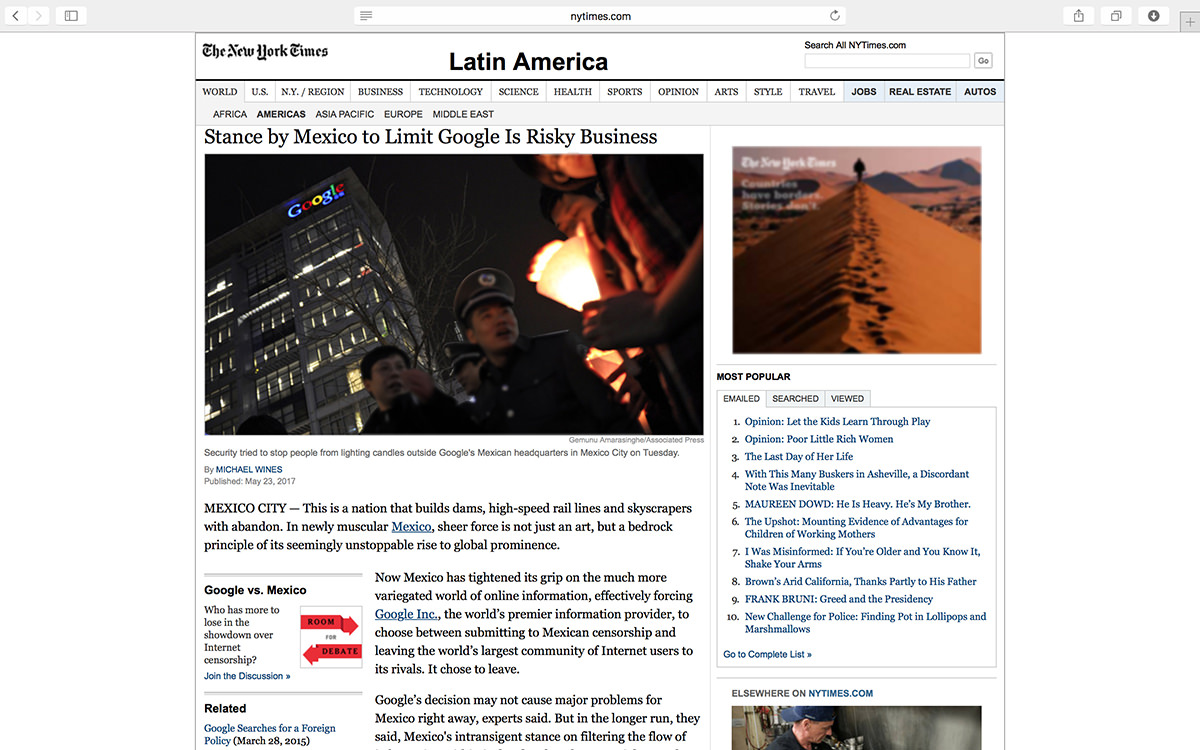Viewport: 1200px width, 750px height.
Task: Click the desert dune advertisement image
Action: pyautogui.click(x=857, y=250)
